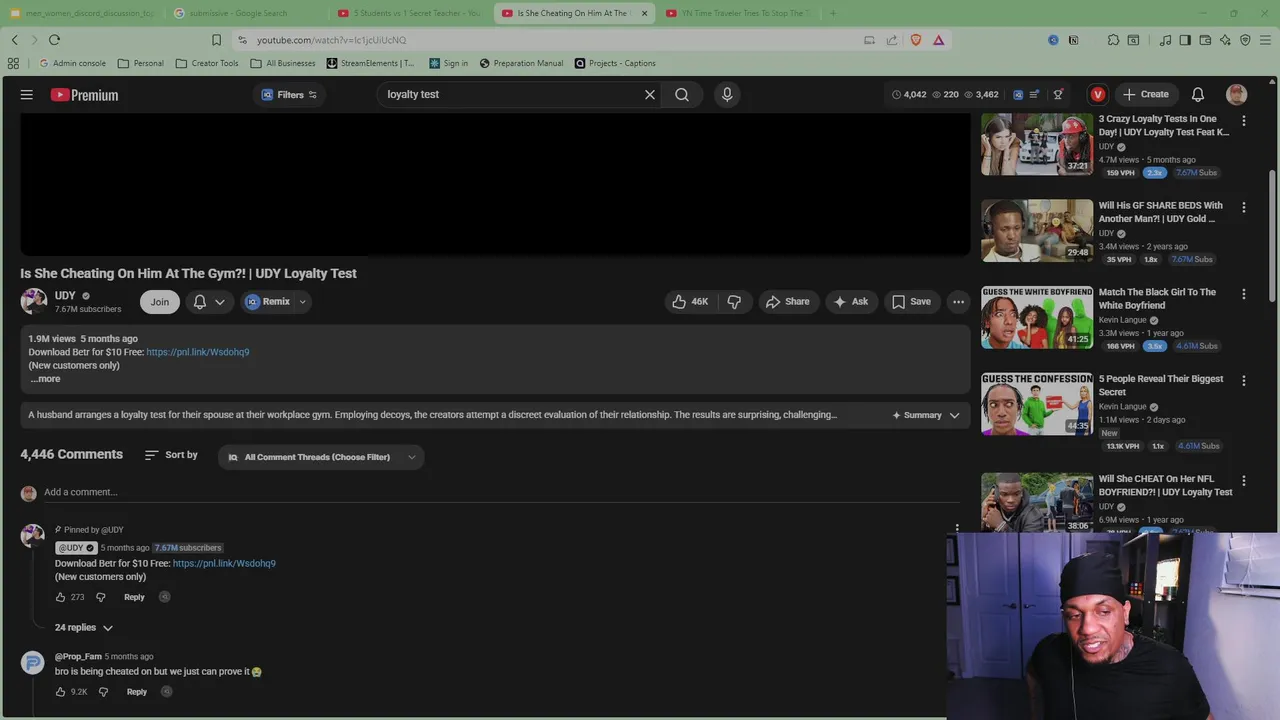
Task: Save video to playlist
Action: (x=911, y=301)
